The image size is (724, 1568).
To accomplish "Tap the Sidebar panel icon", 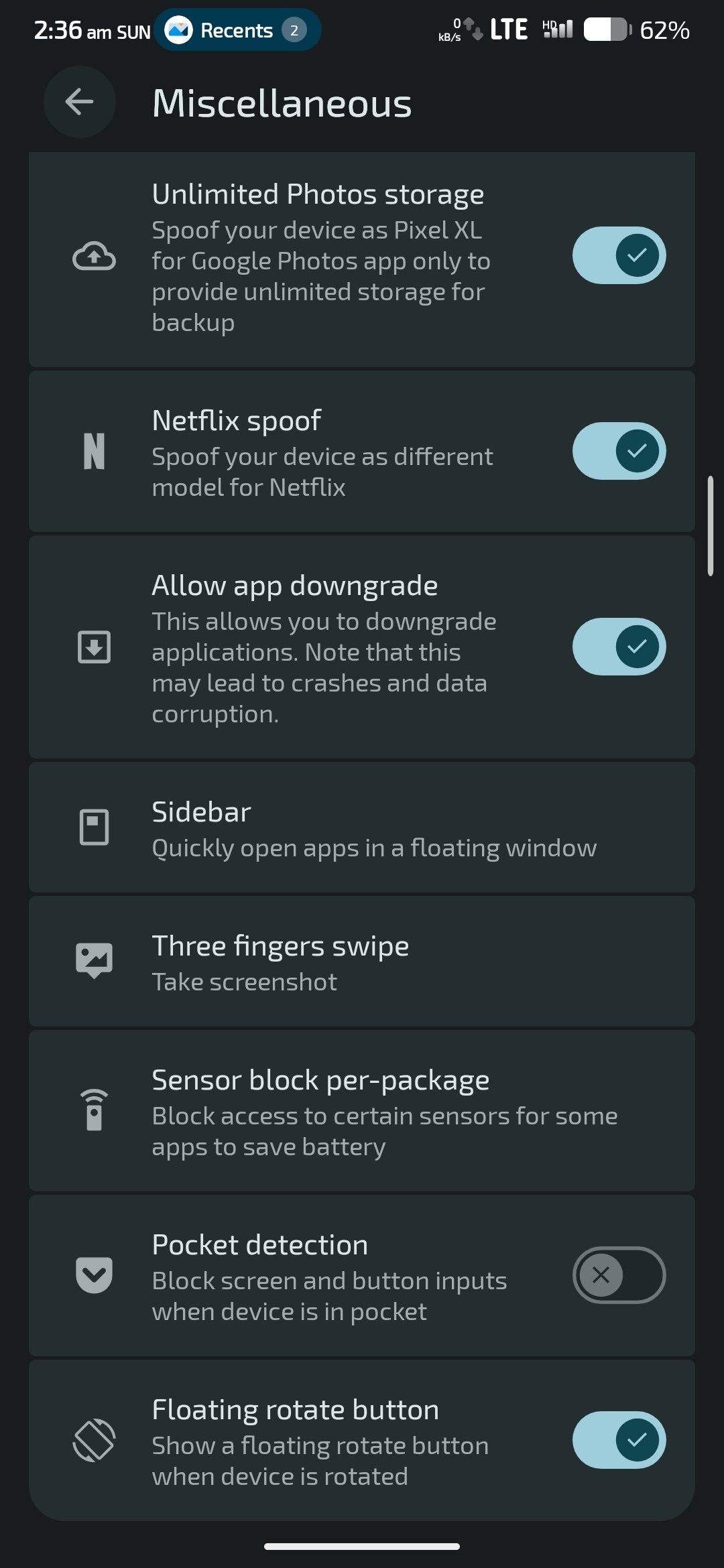I will 94,827.
